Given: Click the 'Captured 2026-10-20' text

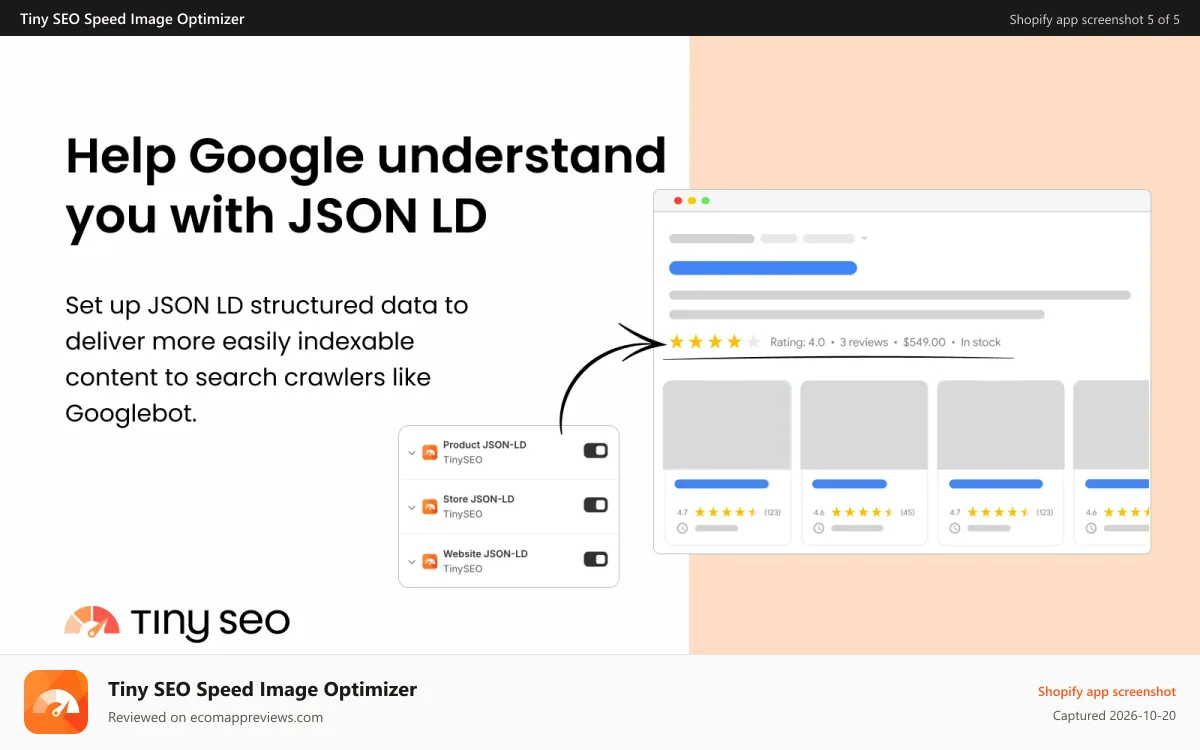Looking at the screenshot, I should click(1114, 716).
